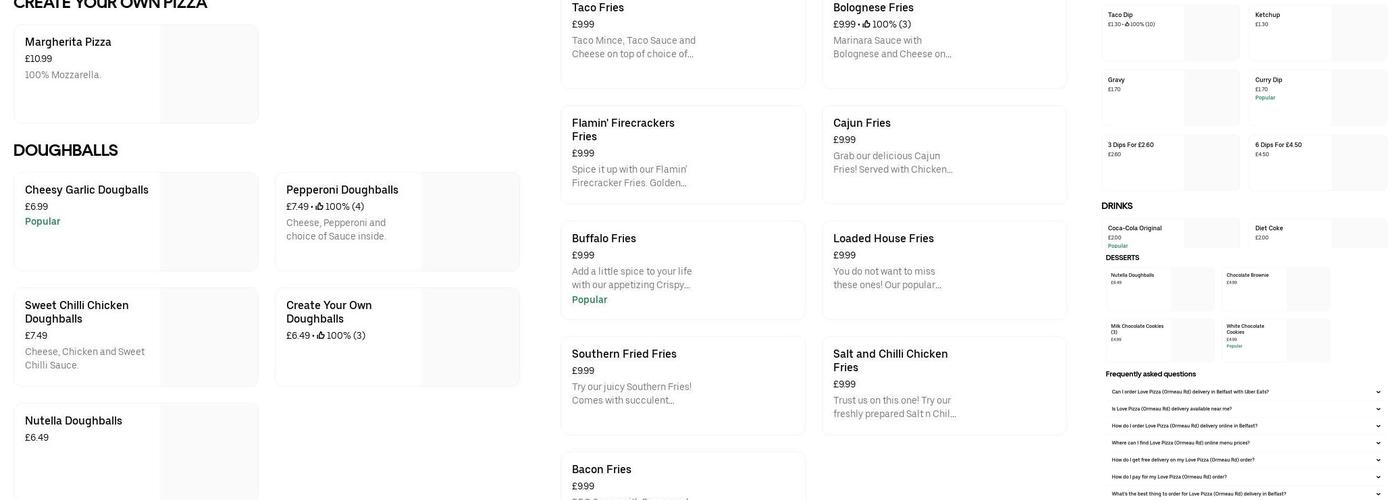Click thumbs-up rating icon on Taco Dip

(x=1127, y=24)
